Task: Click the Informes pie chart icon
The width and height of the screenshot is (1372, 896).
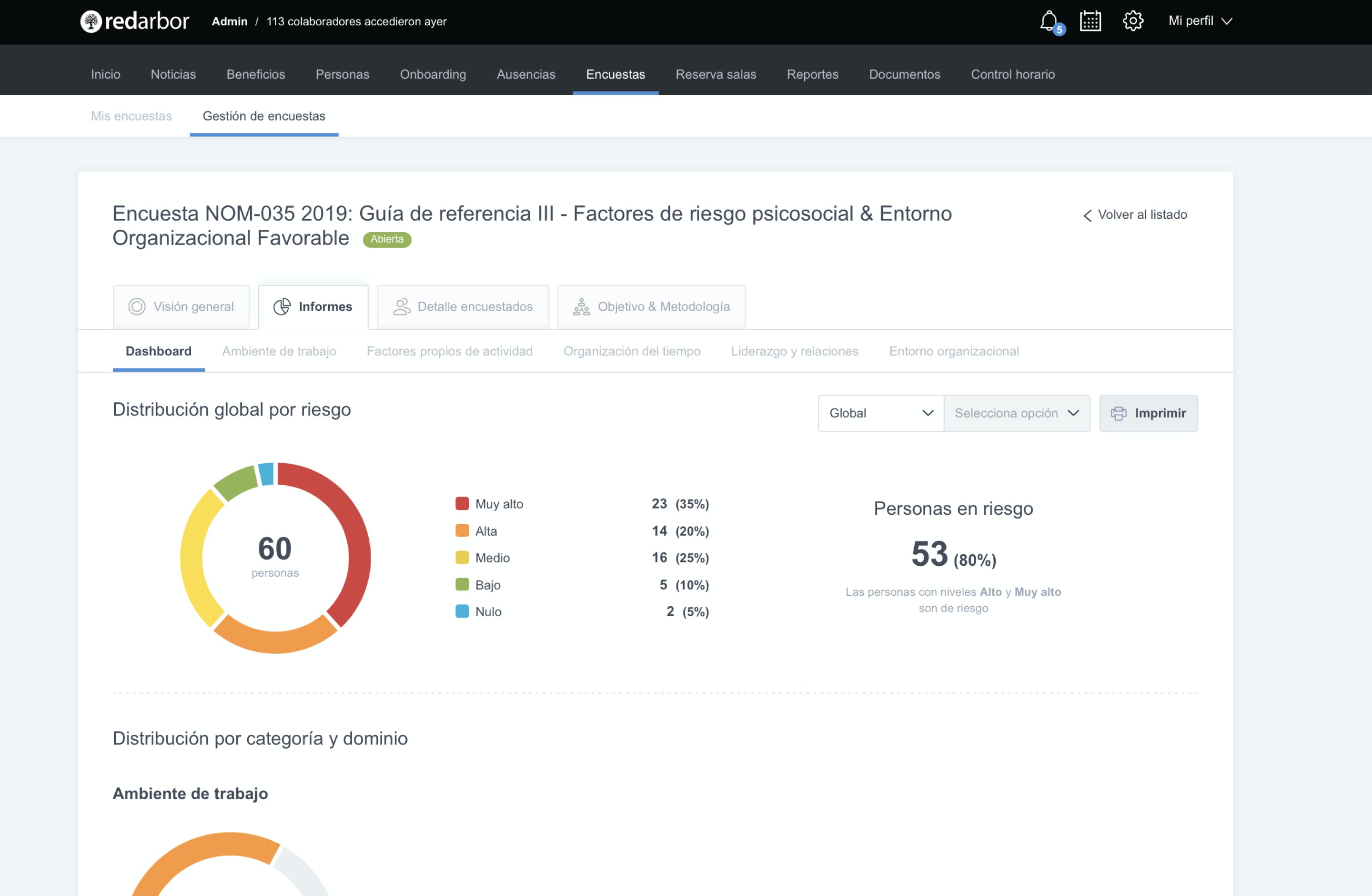Action: click(282, 307)
